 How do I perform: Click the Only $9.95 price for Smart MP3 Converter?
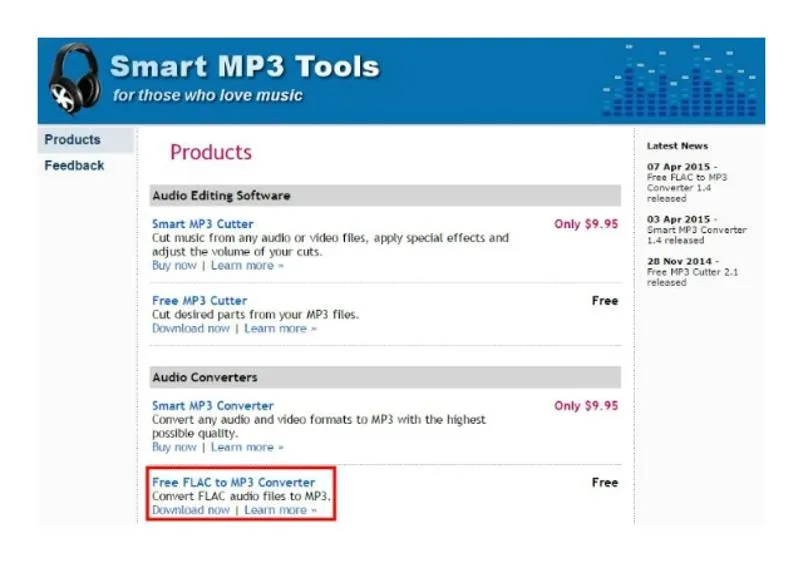pos(586,406)
